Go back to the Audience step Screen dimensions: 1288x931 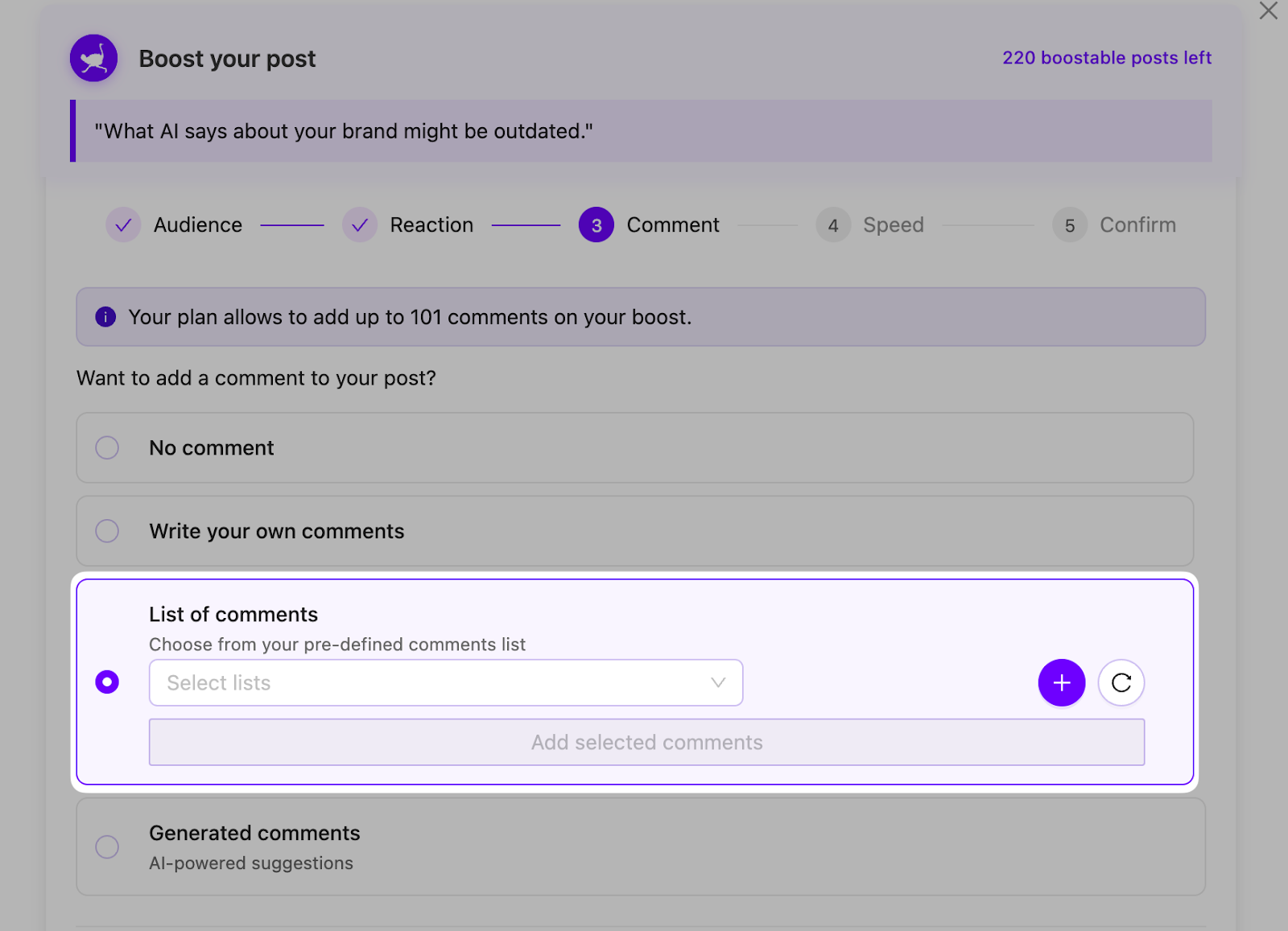[197, 225]
